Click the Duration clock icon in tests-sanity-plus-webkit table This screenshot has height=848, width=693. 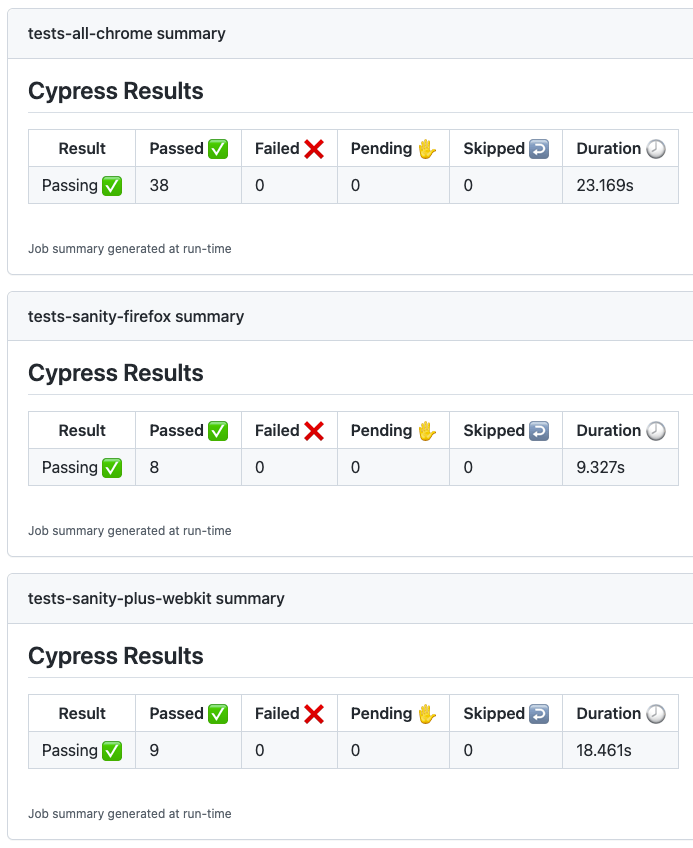(x=656, y=714)
